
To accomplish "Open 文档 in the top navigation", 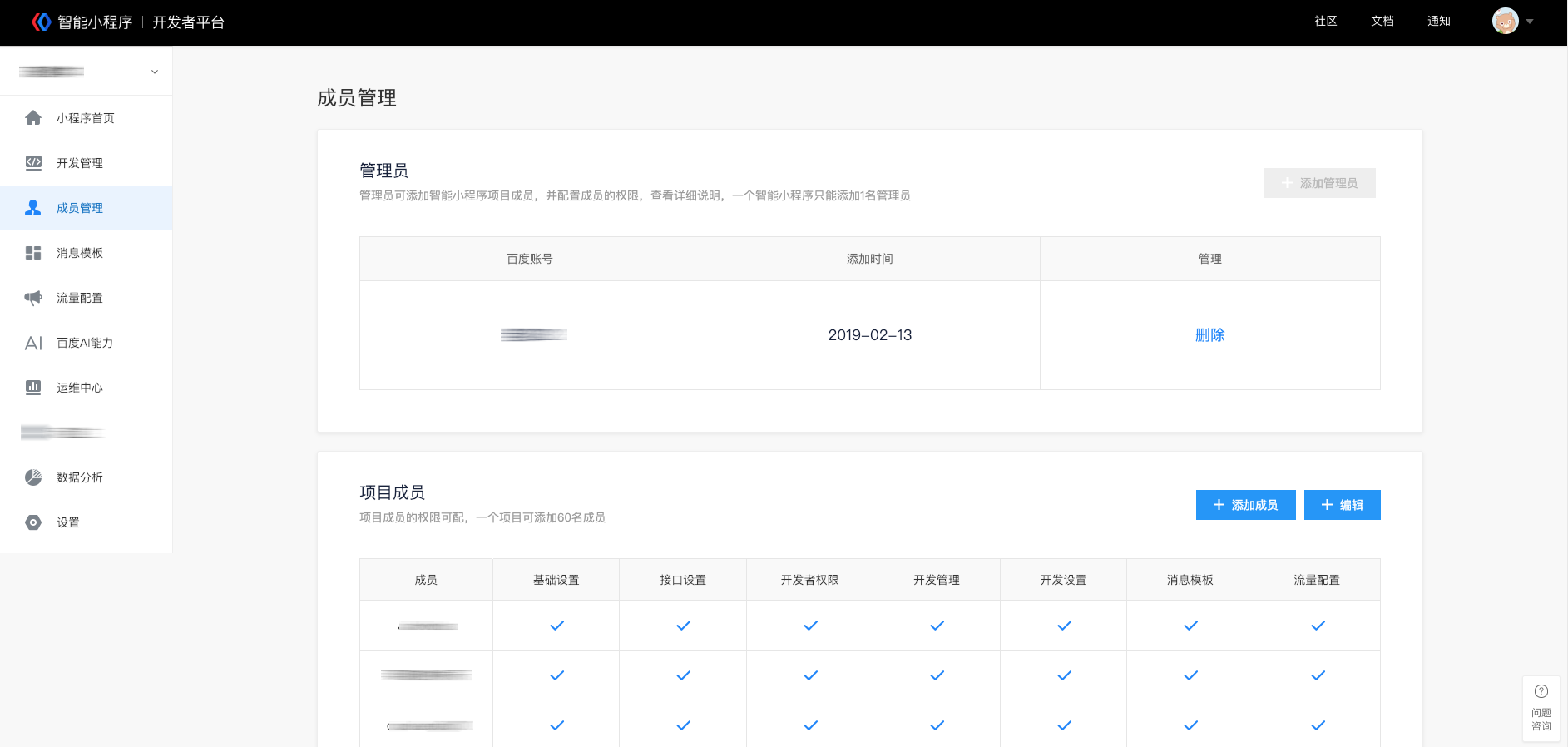I will click(x=1382, y=22).
